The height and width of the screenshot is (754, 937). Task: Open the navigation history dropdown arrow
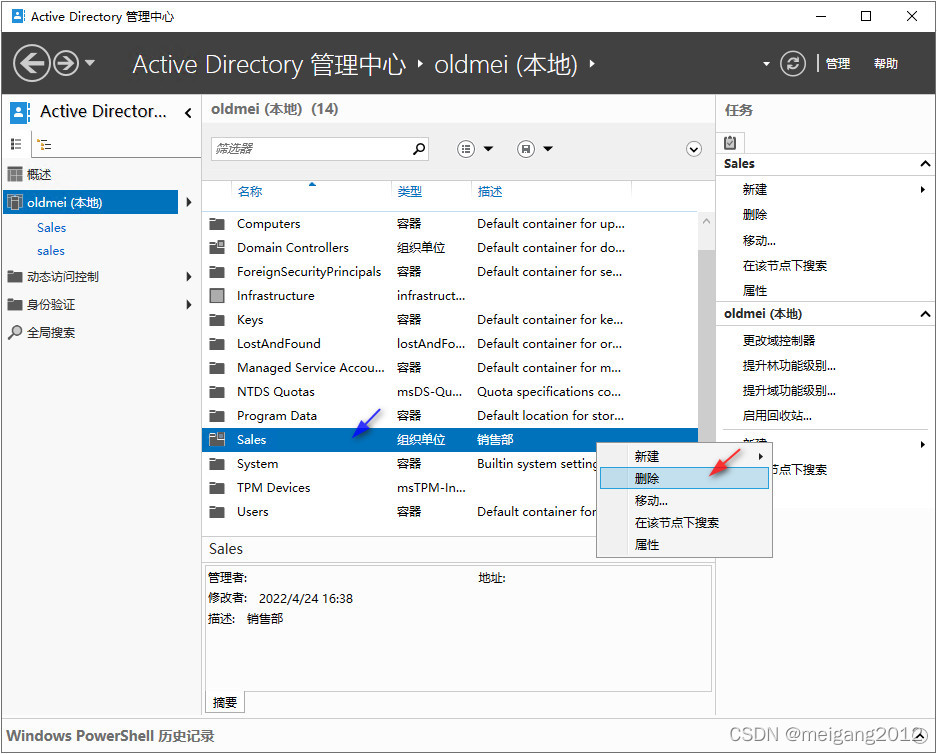click(90, 62)
